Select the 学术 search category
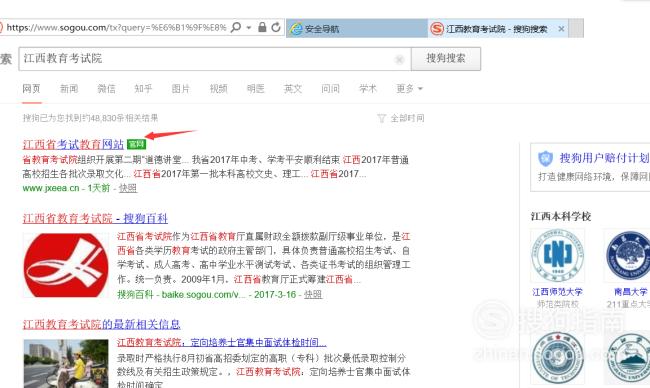Viewport: 650px width, 388px height. tap(368, 89)
